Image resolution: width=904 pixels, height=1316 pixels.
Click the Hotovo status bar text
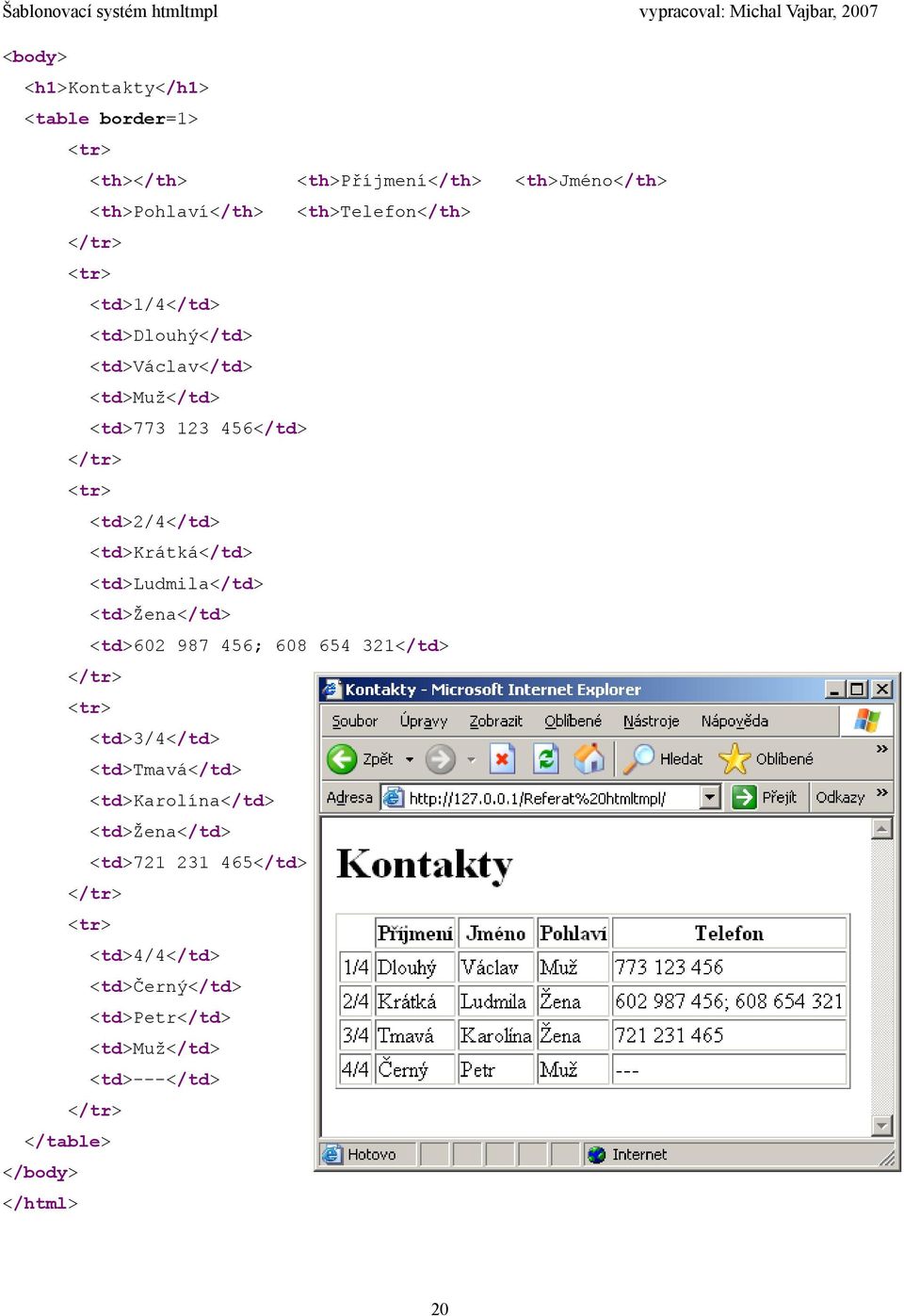(372, 1154)
